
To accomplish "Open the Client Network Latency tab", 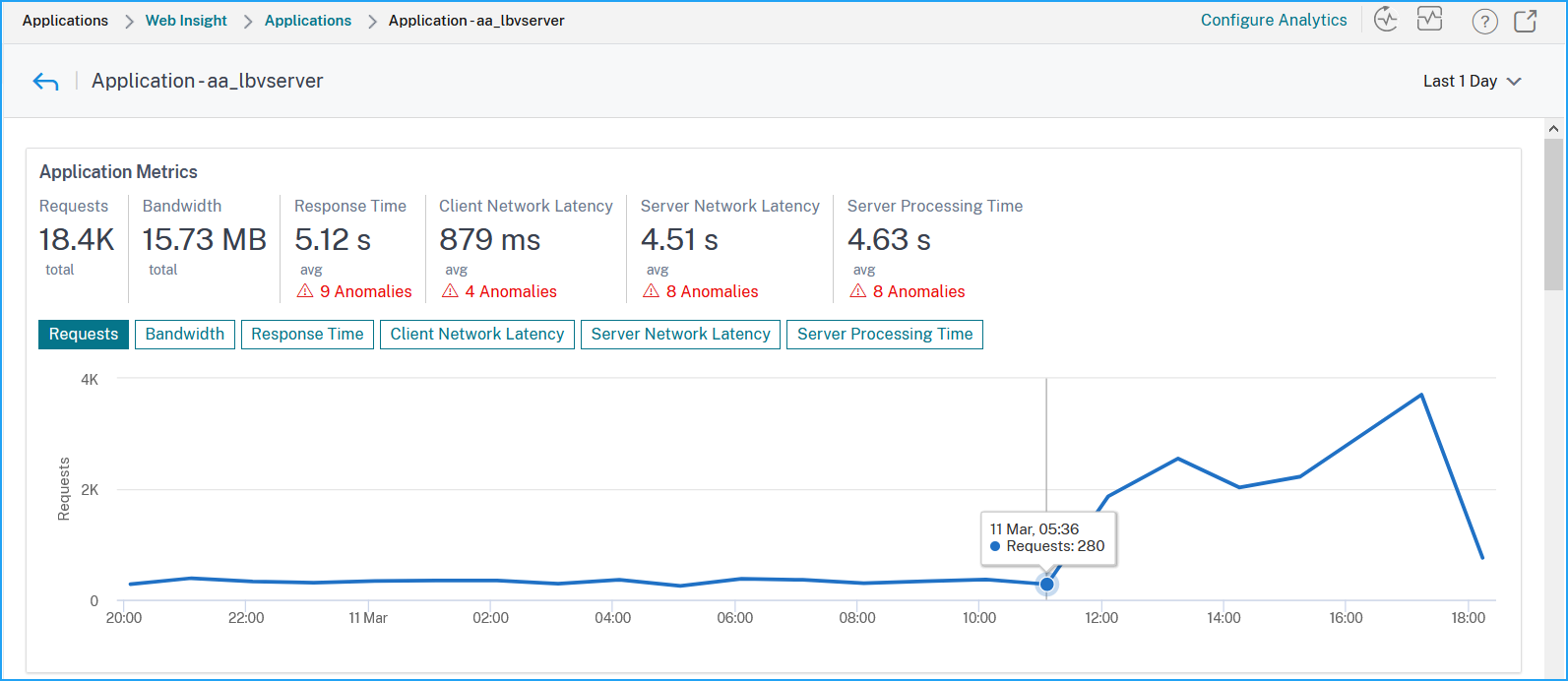I will (x=477, y=335).
